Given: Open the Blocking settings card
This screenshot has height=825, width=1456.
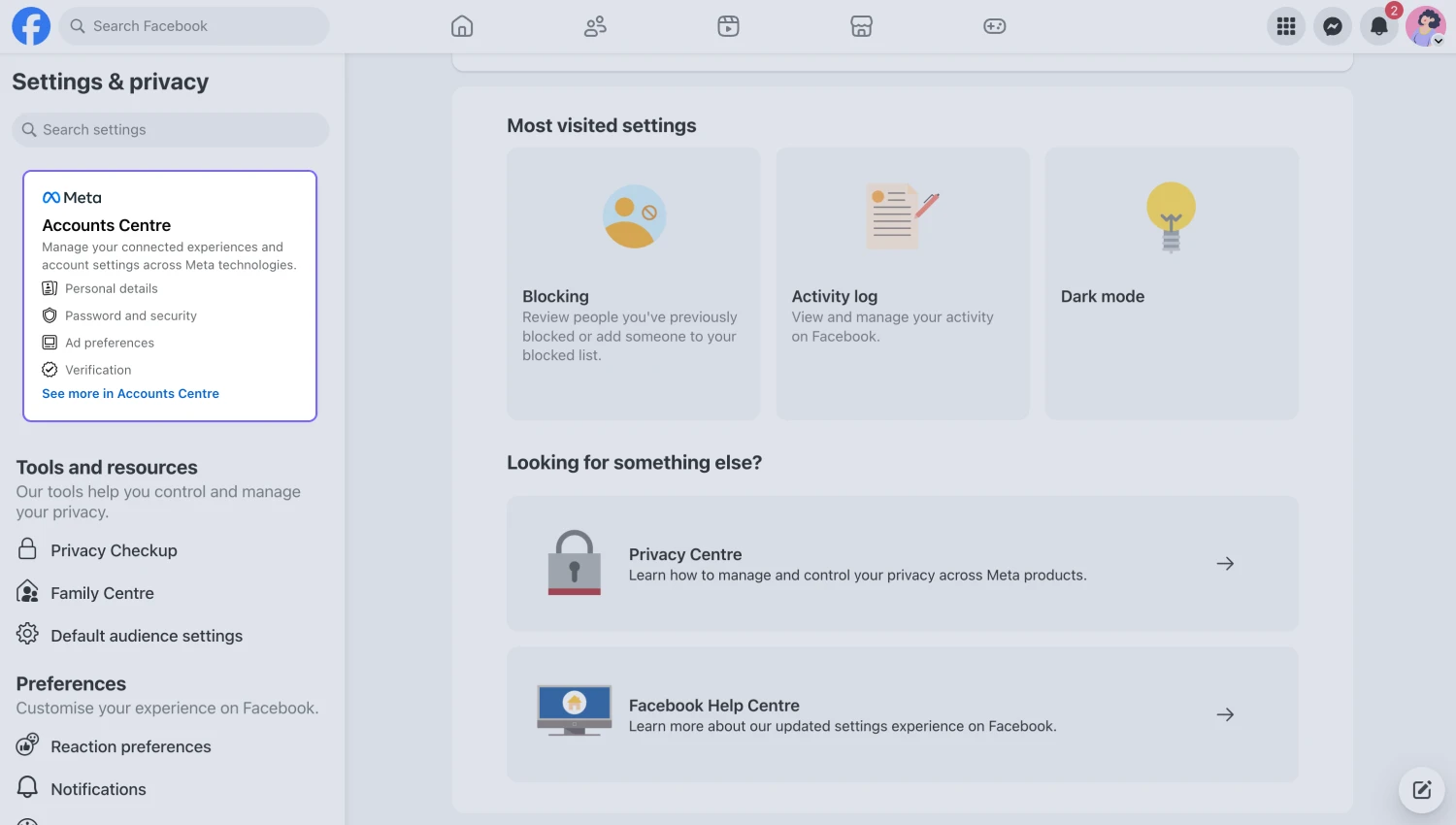Looking at the screenshot, I should coord(633,283).
